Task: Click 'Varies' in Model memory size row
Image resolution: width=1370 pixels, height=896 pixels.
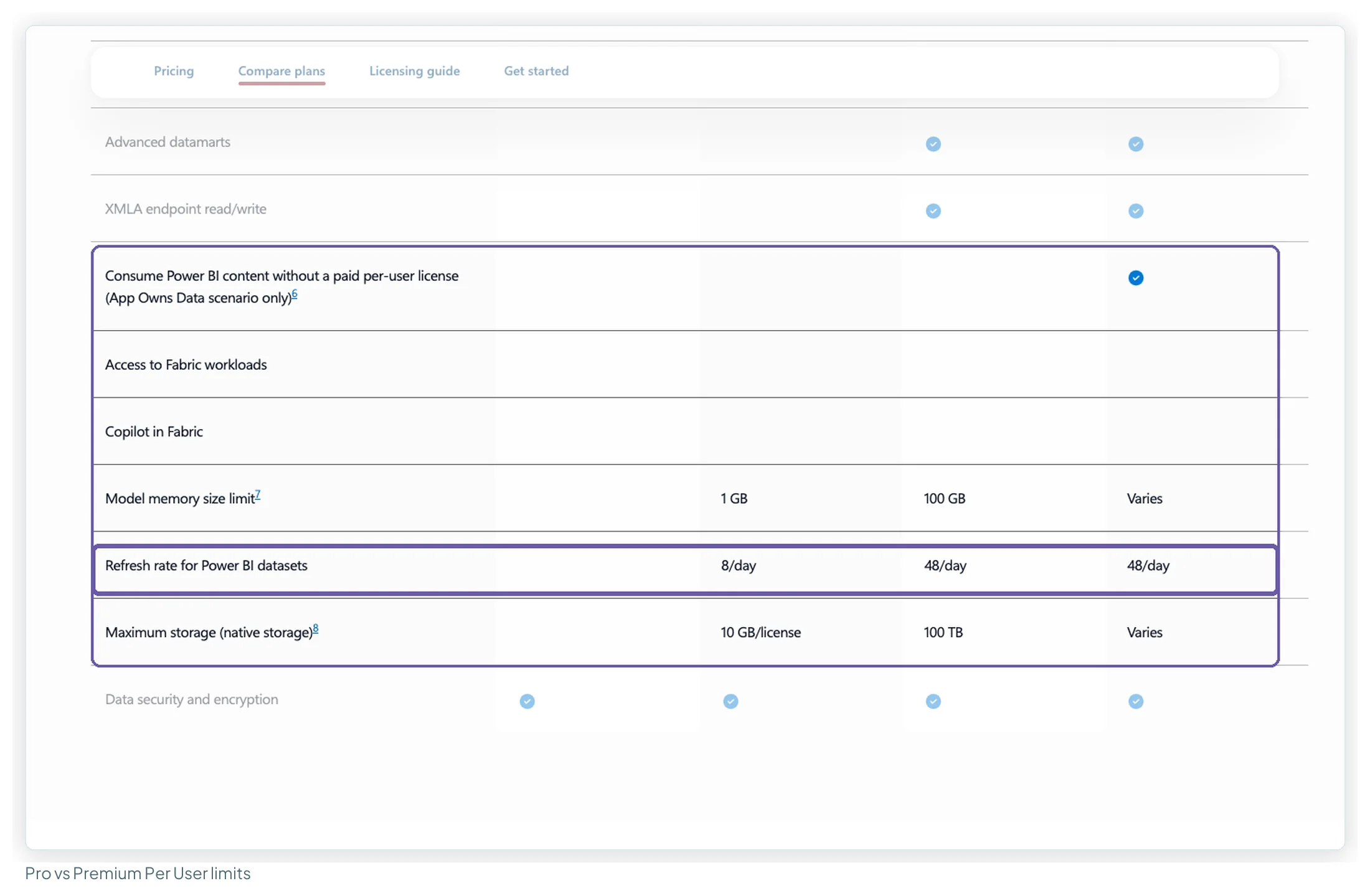Action: pos(1144,499)
